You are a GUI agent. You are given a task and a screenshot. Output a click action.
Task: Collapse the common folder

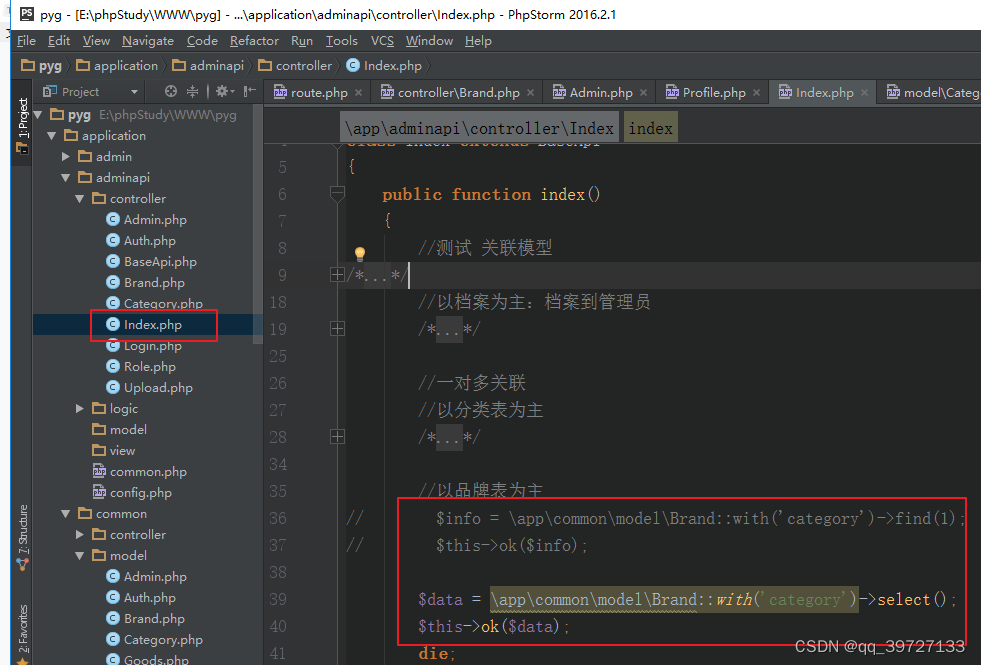tap(66, 514)
